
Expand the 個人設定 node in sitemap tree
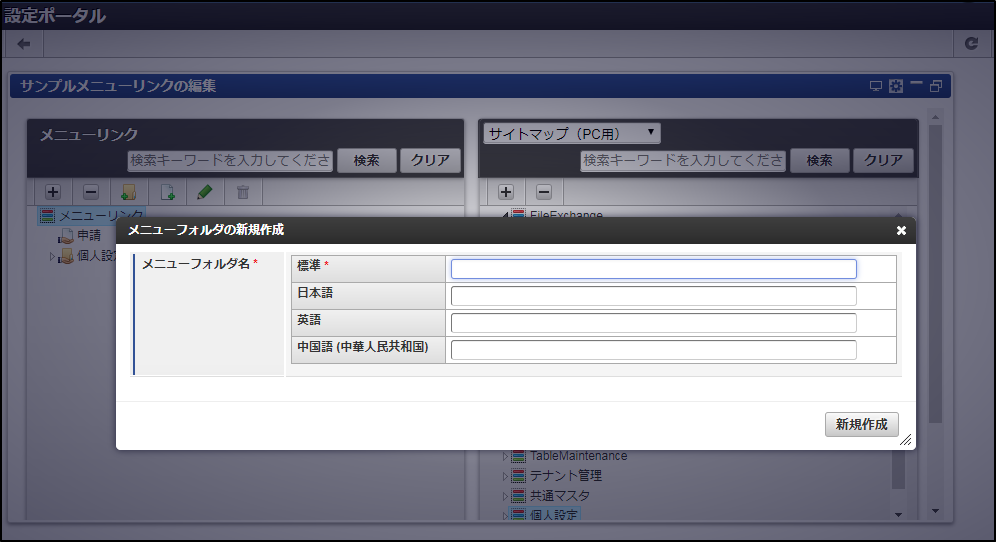[505, 515]
